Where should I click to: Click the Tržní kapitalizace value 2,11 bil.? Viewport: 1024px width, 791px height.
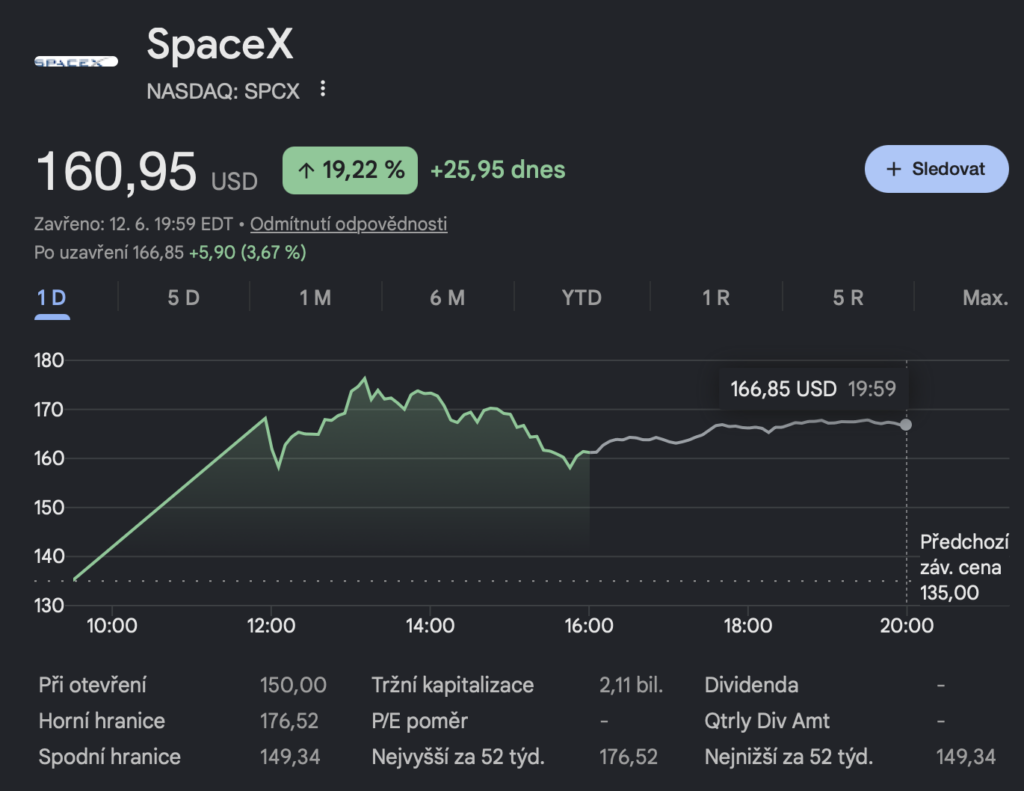point(631,685)
